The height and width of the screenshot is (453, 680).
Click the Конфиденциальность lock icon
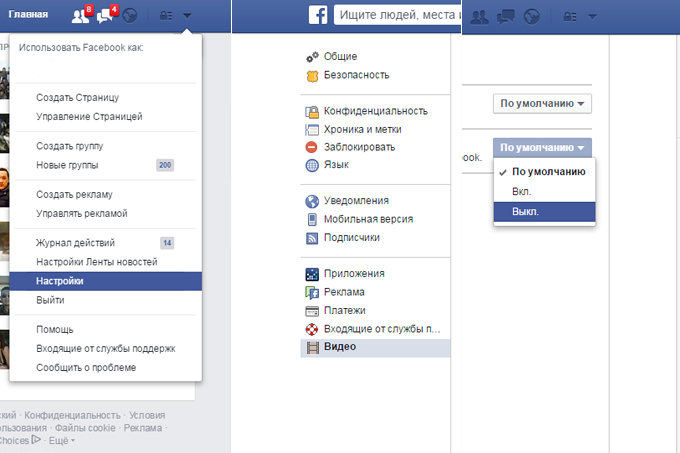(312, 112)
